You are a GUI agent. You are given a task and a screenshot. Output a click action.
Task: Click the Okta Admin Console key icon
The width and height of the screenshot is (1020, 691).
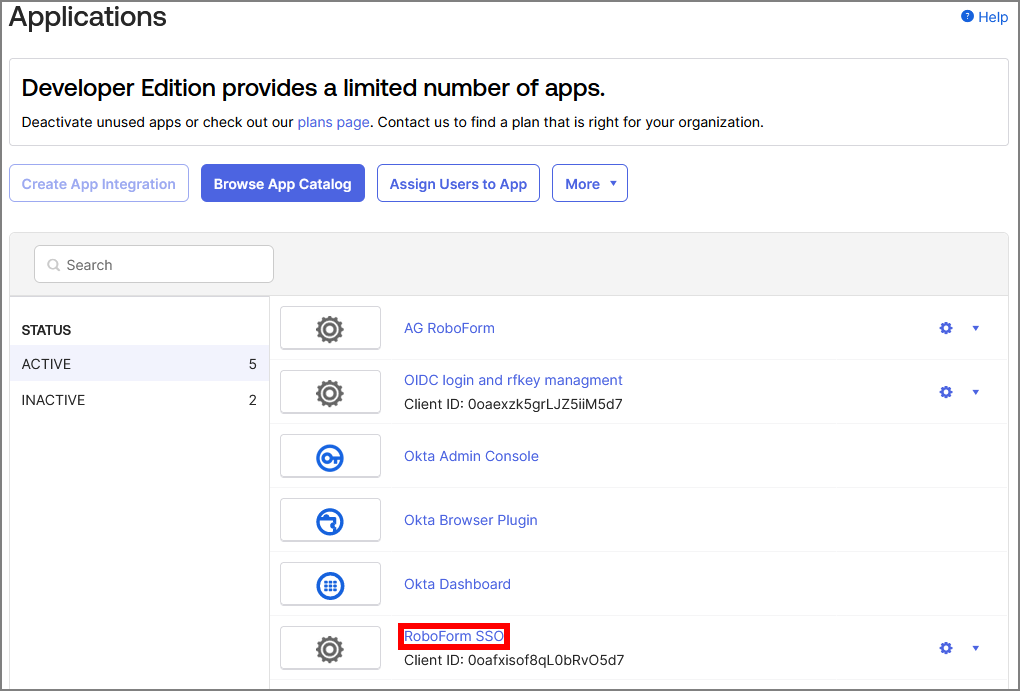(330, 457)
